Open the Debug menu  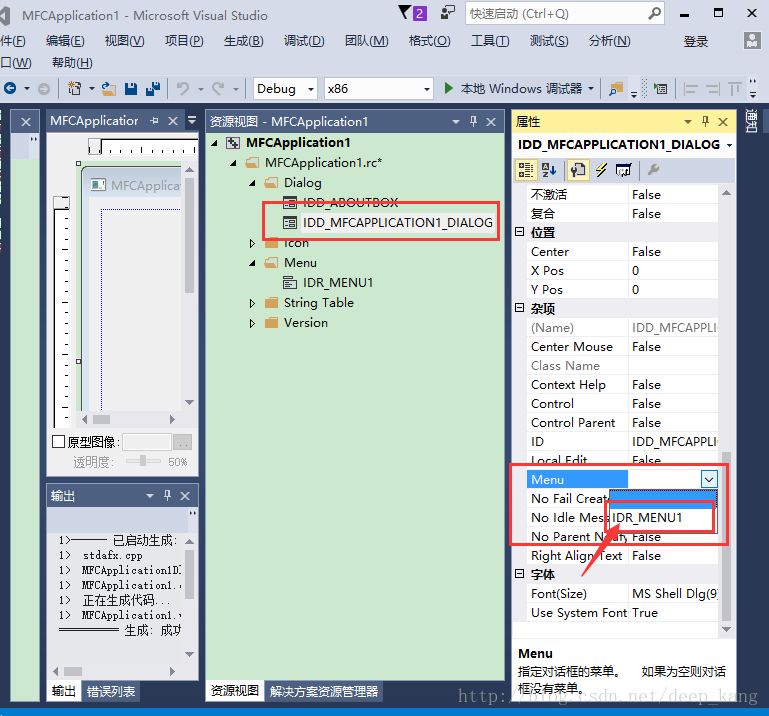click(304, 41)
